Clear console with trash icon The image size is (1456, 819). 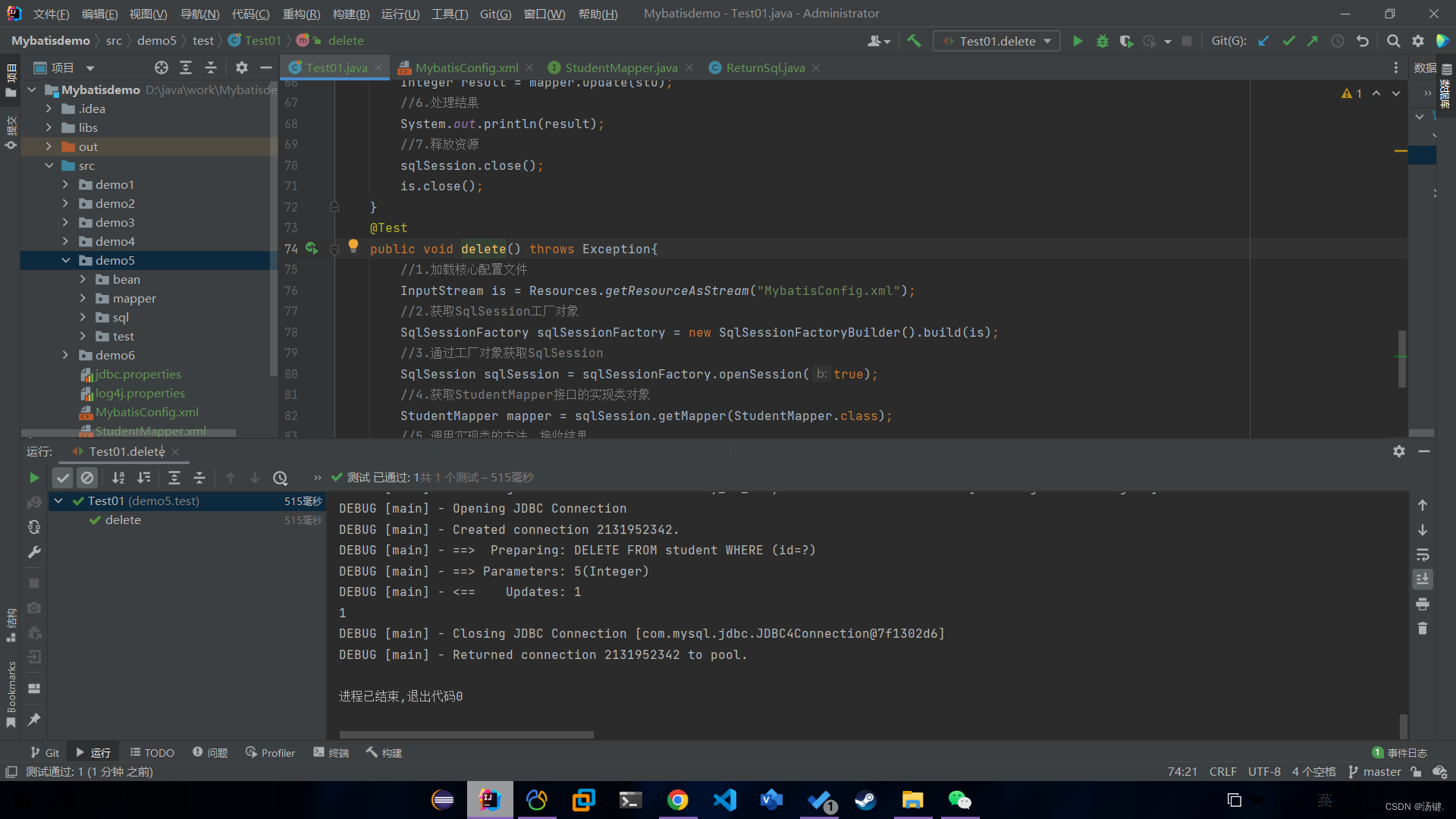(x=1423, y=629)
